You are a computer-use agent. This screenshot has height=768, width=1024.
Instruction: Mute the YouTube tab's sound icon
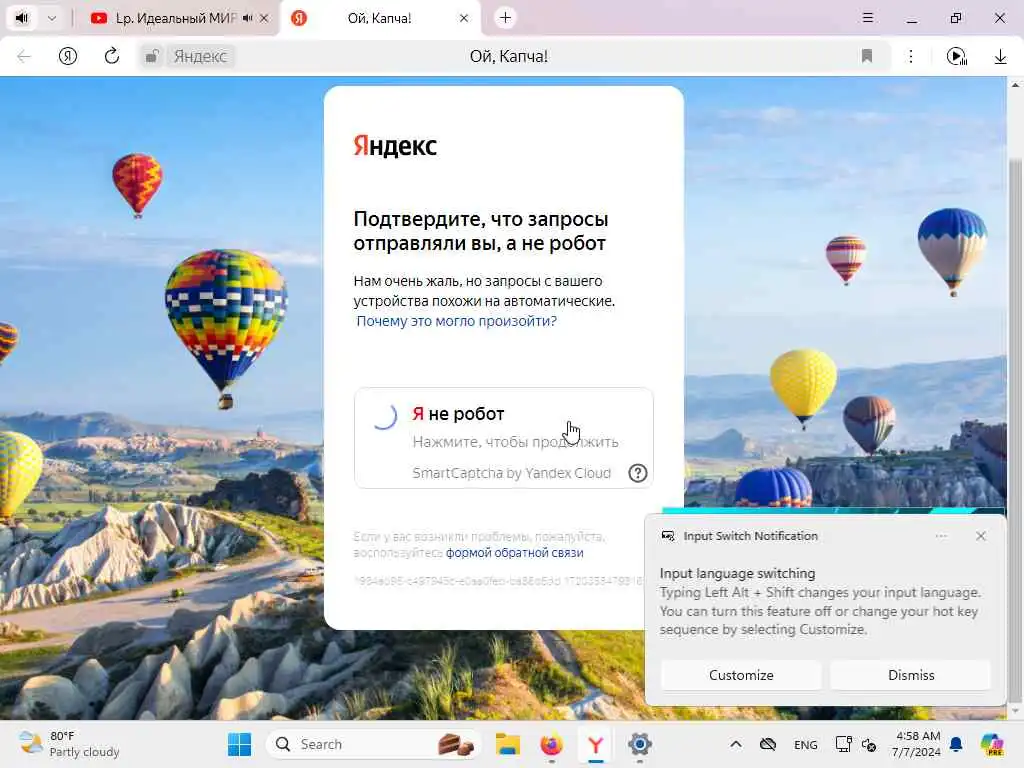coord(247,18)
